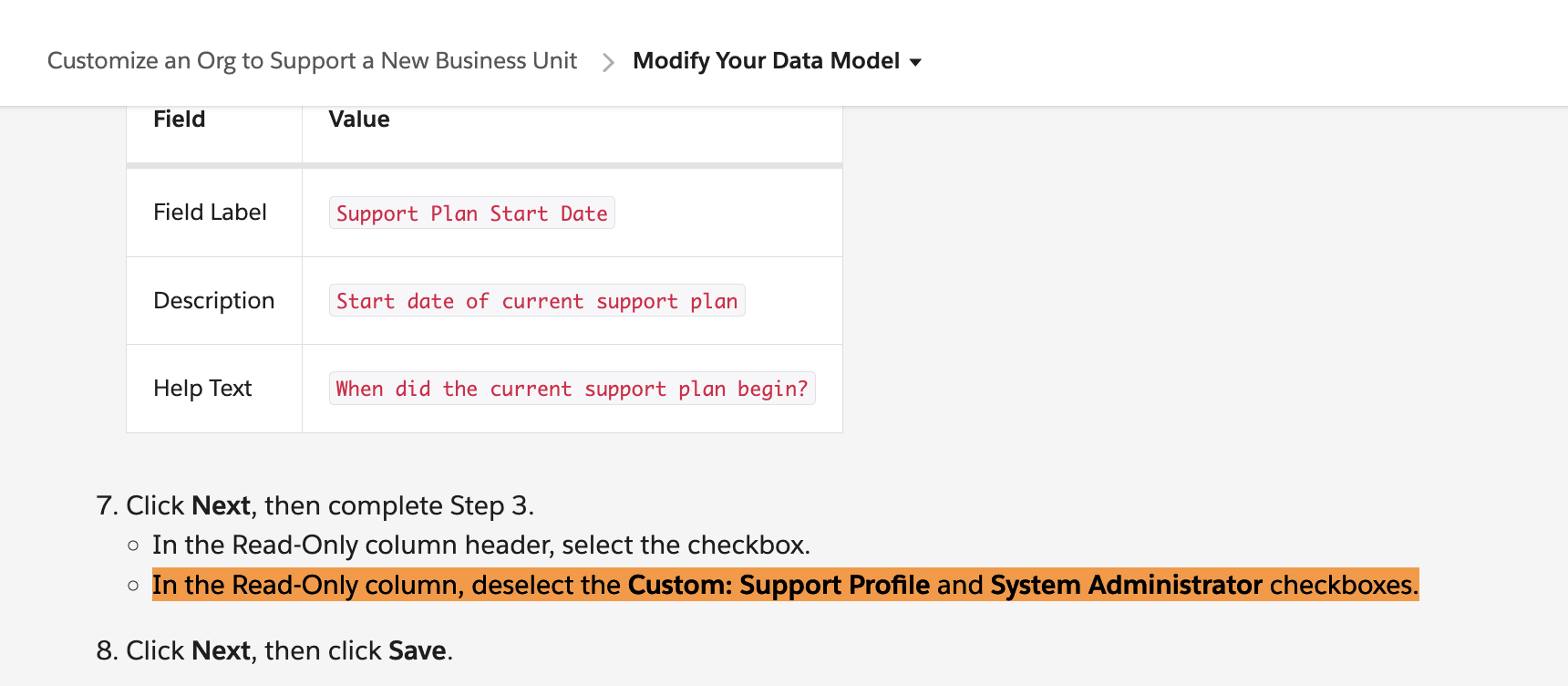1568x686 pixels.
Task: Click the Read-Only column header instruction line
Action: (x=480, y=545)
